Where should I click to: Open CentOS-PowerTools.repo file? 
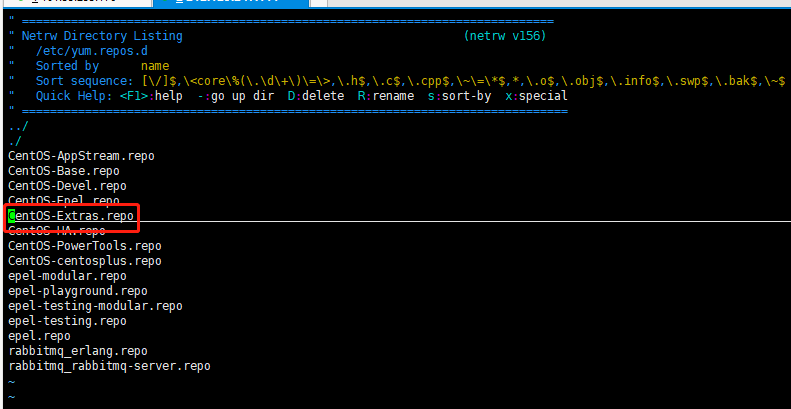[x=85, y=246]
